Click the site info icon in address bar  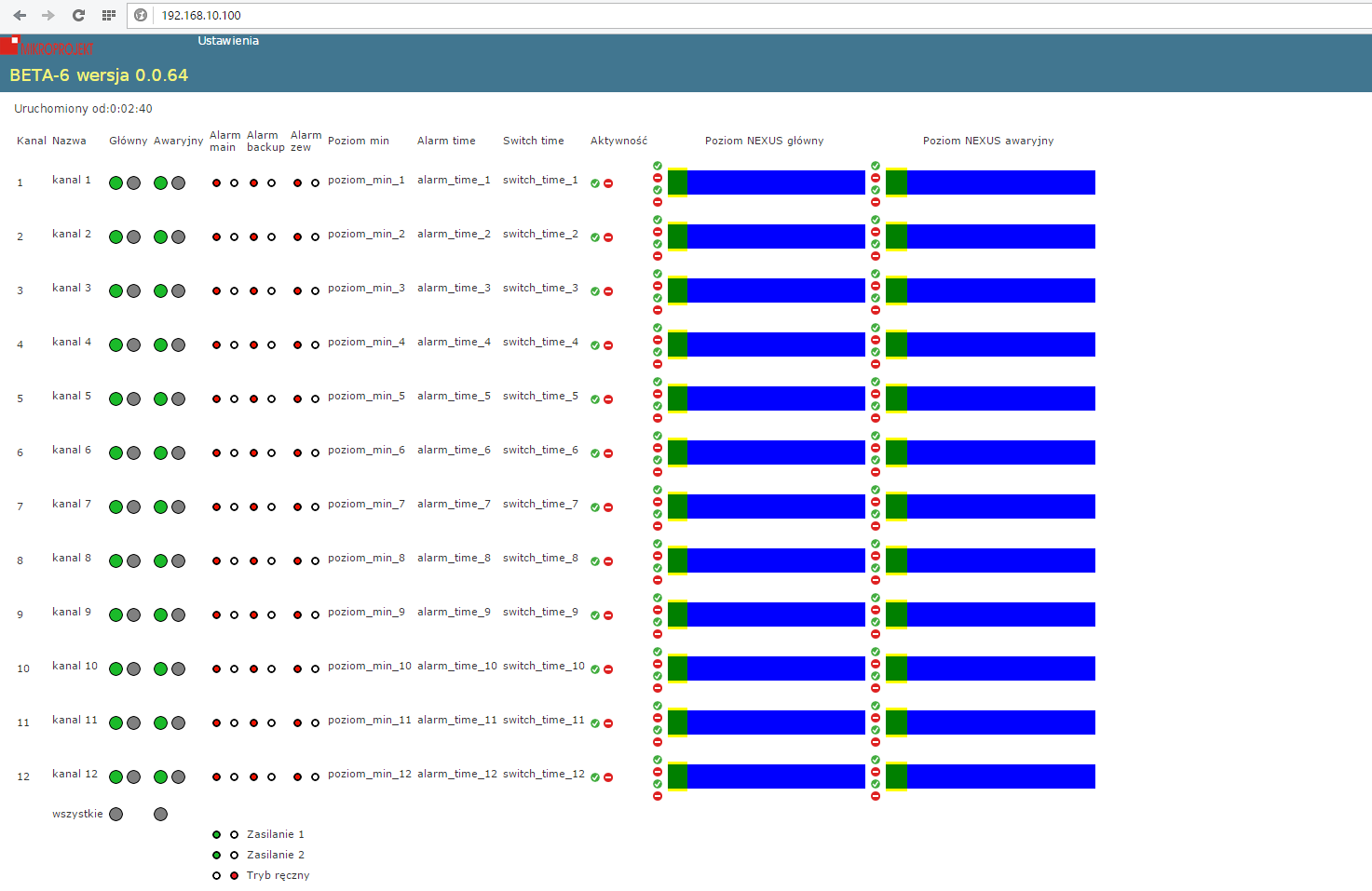pyautogui.click(x=141, y=15)
